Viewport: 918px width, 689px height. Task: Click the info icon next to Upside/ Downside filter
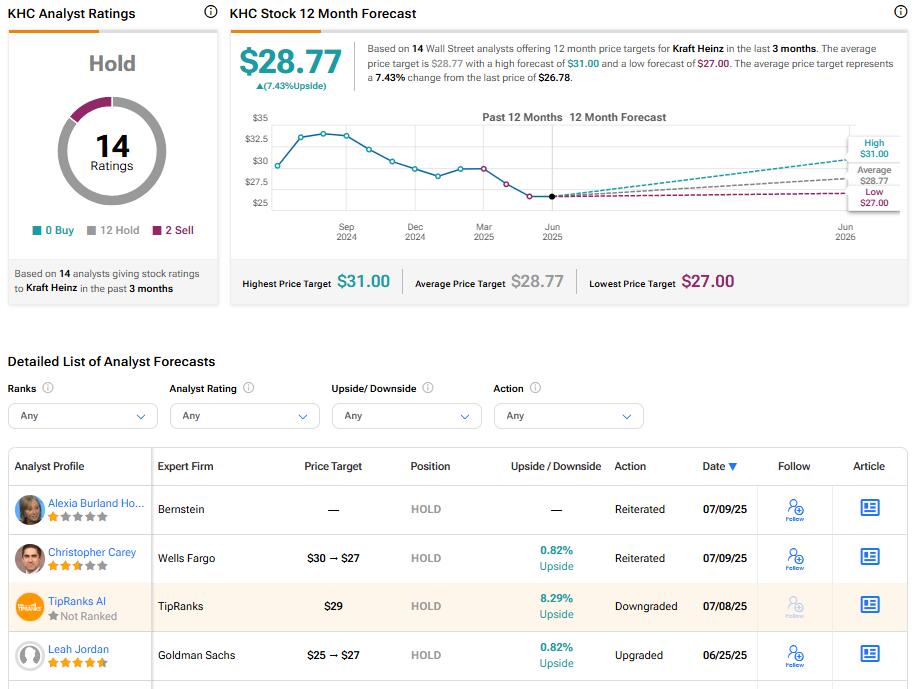[x=428, y=388]
